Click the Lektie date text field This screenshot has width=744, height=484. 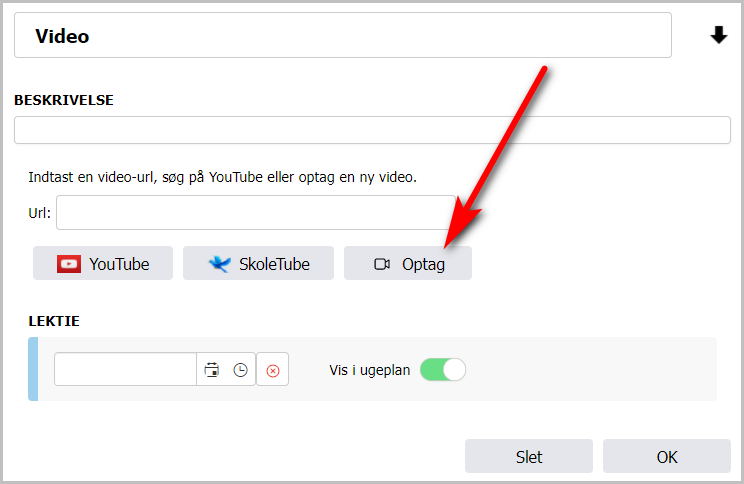click(125, 369)
